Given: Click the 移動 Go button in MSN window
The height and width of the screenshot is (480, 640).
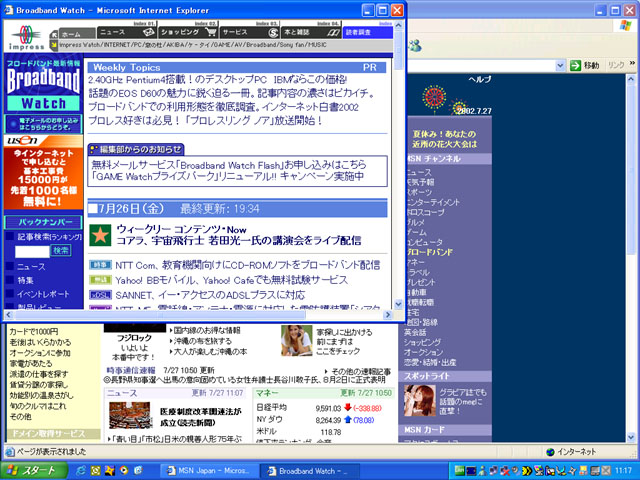Looking at the screenshot, I should tap(584, 65).
